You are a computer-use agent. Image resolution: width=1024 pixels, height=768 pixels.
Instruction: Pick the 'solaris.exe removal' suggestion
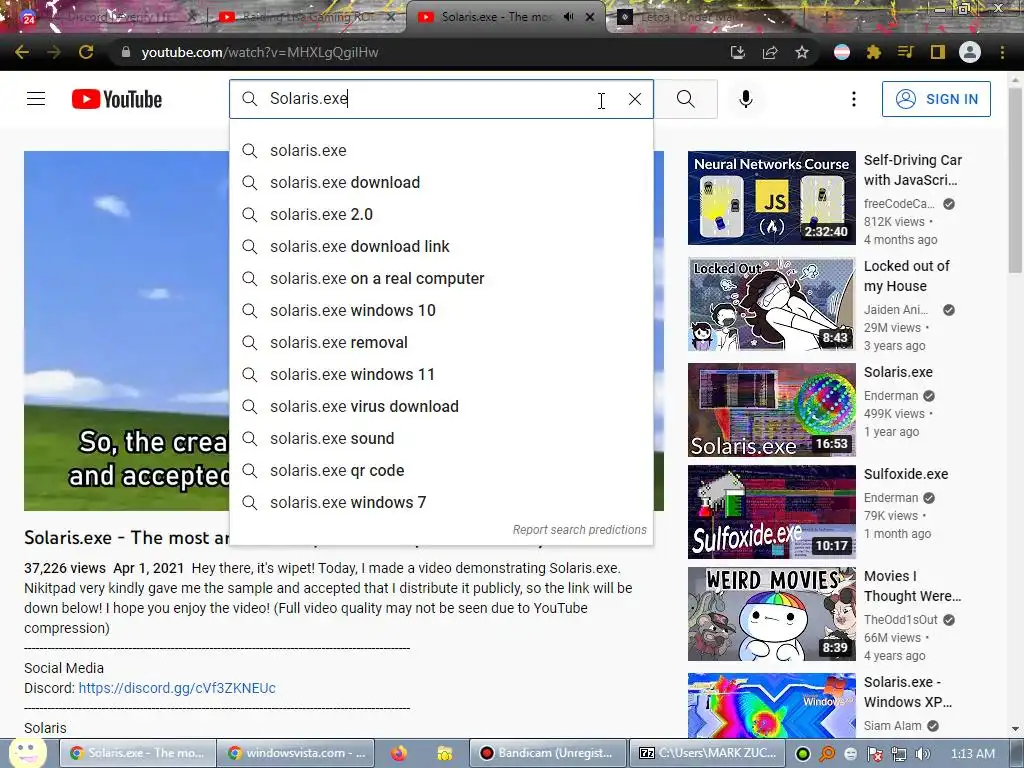pyautogui.click(x=441, y=342)
